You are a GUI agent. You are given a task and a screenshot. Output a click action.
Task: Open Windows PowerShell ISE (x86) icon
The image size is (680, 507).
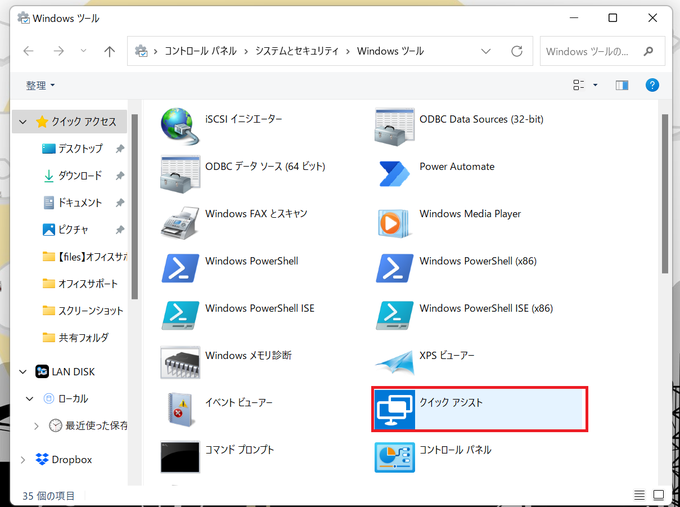pyautogui.click(x=394, y=315)
